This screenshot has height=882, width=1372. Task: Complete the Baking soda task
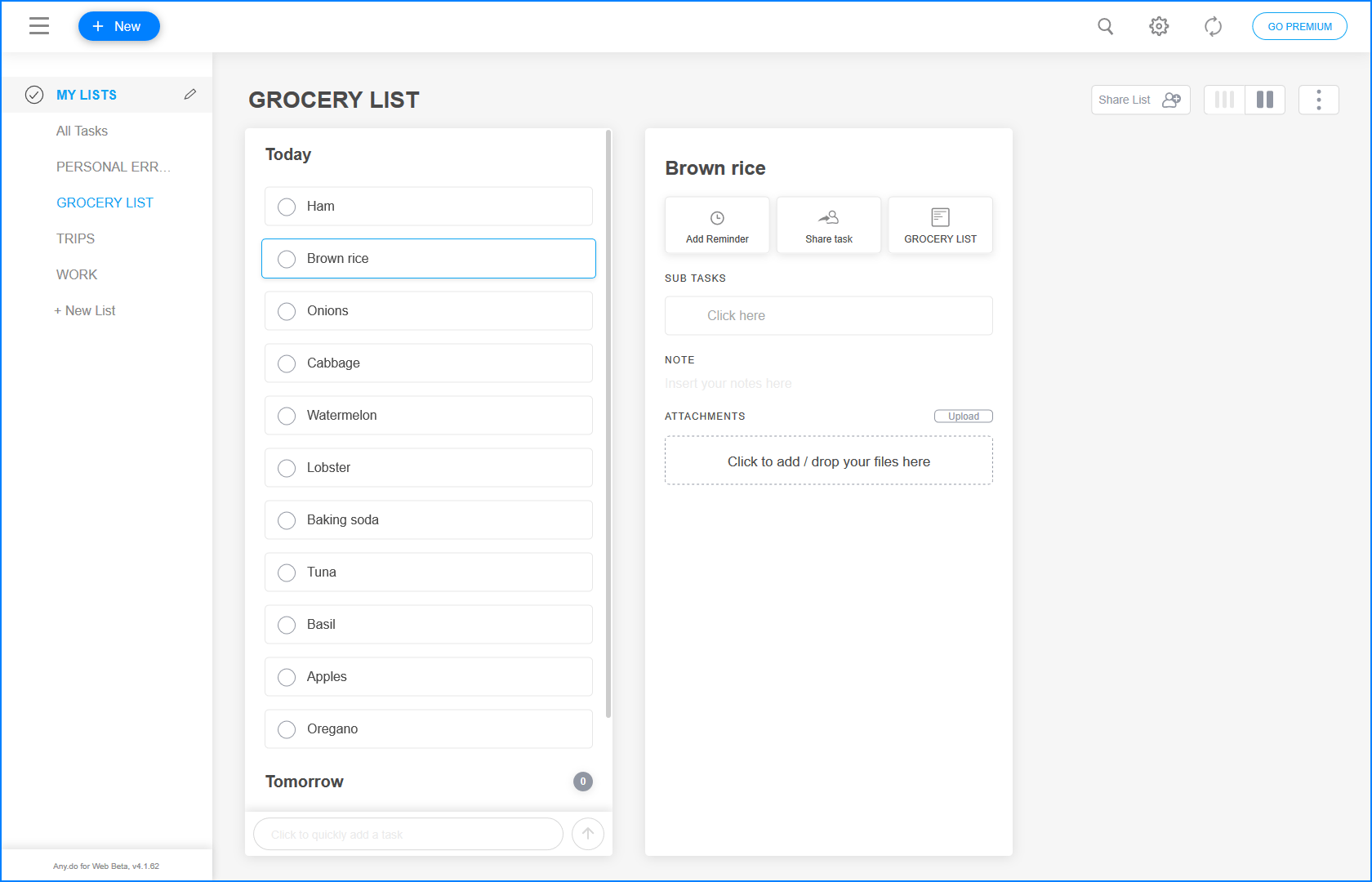(x=286, y=519)
